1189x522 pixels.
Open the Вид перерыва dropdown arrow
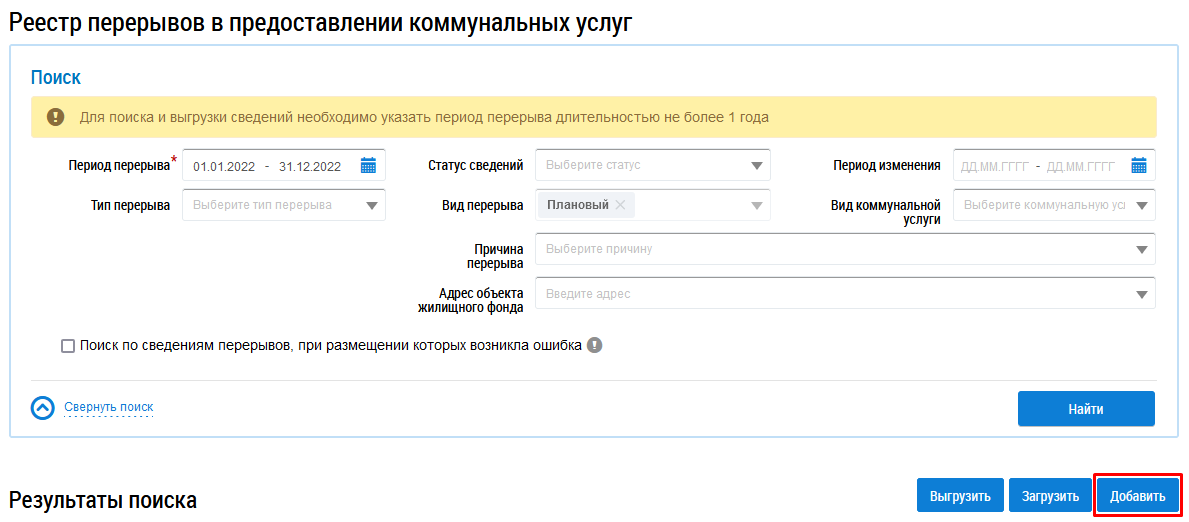756,206
